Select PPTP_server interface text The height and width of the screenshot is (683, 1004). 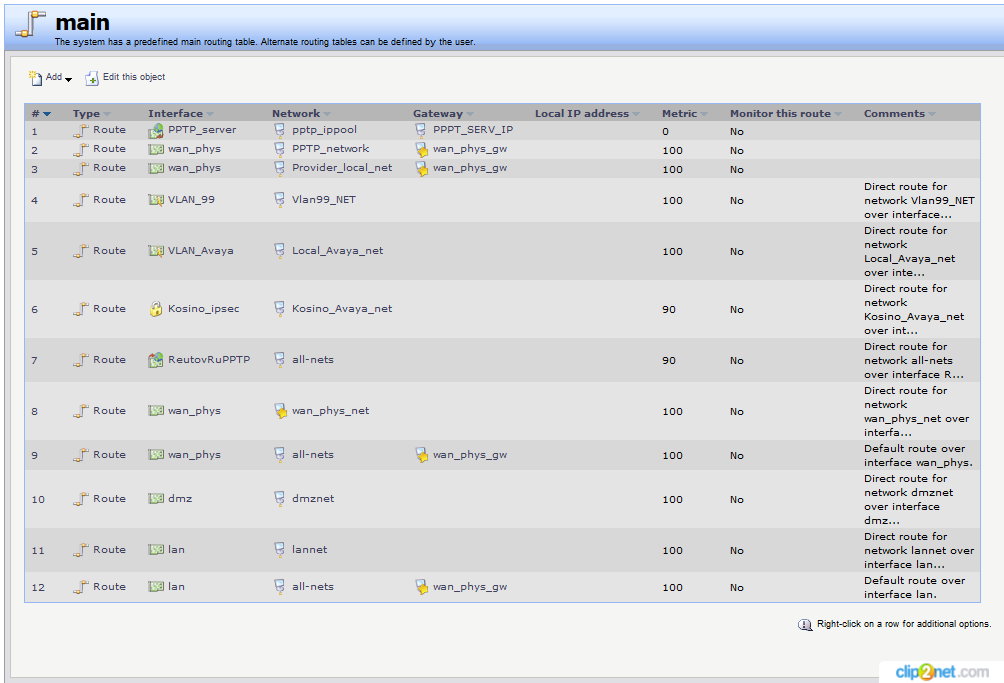(202, 129)
